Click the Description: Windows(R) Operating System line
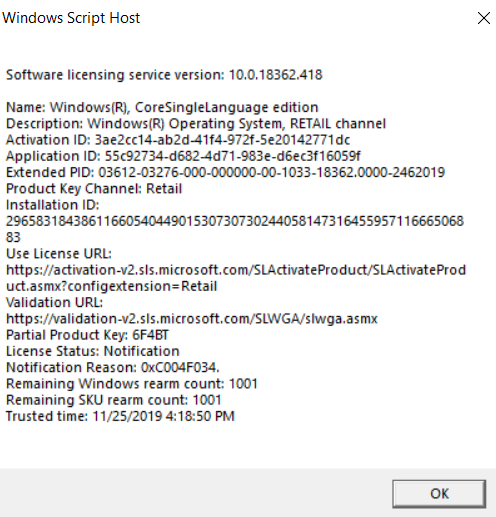 196,124
